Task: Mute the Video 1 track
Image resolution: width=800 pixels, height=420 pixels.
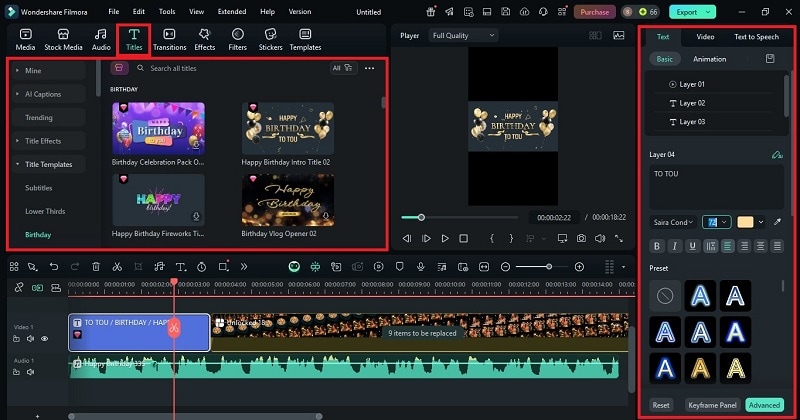Action: [31, 338]
